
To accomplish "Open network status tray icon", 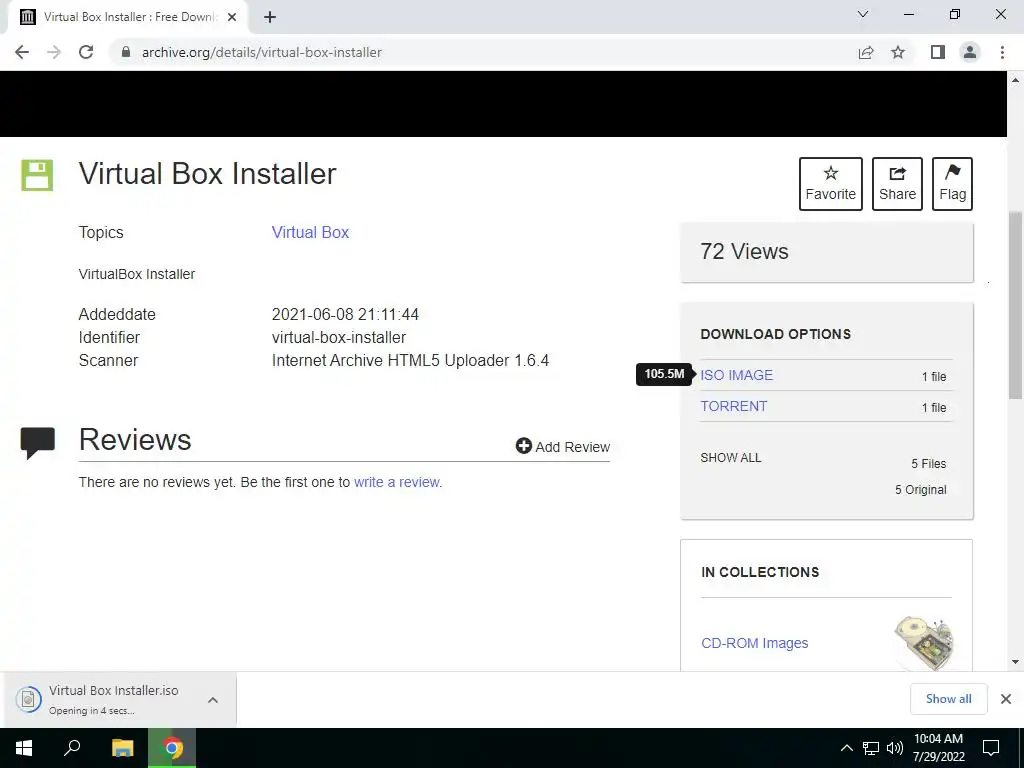I will coord(870,748).
